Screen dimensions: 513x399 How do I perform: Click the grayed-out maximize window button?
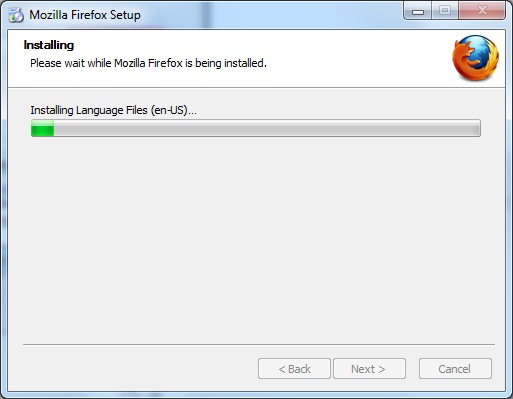point(445,11)
